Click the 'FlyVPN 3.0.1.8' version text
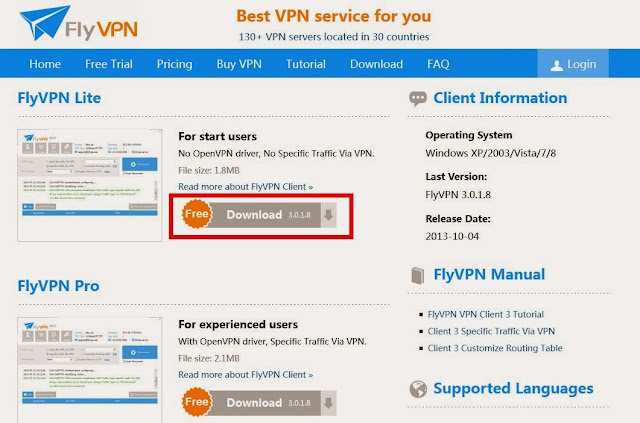 [x=458, y=195]
